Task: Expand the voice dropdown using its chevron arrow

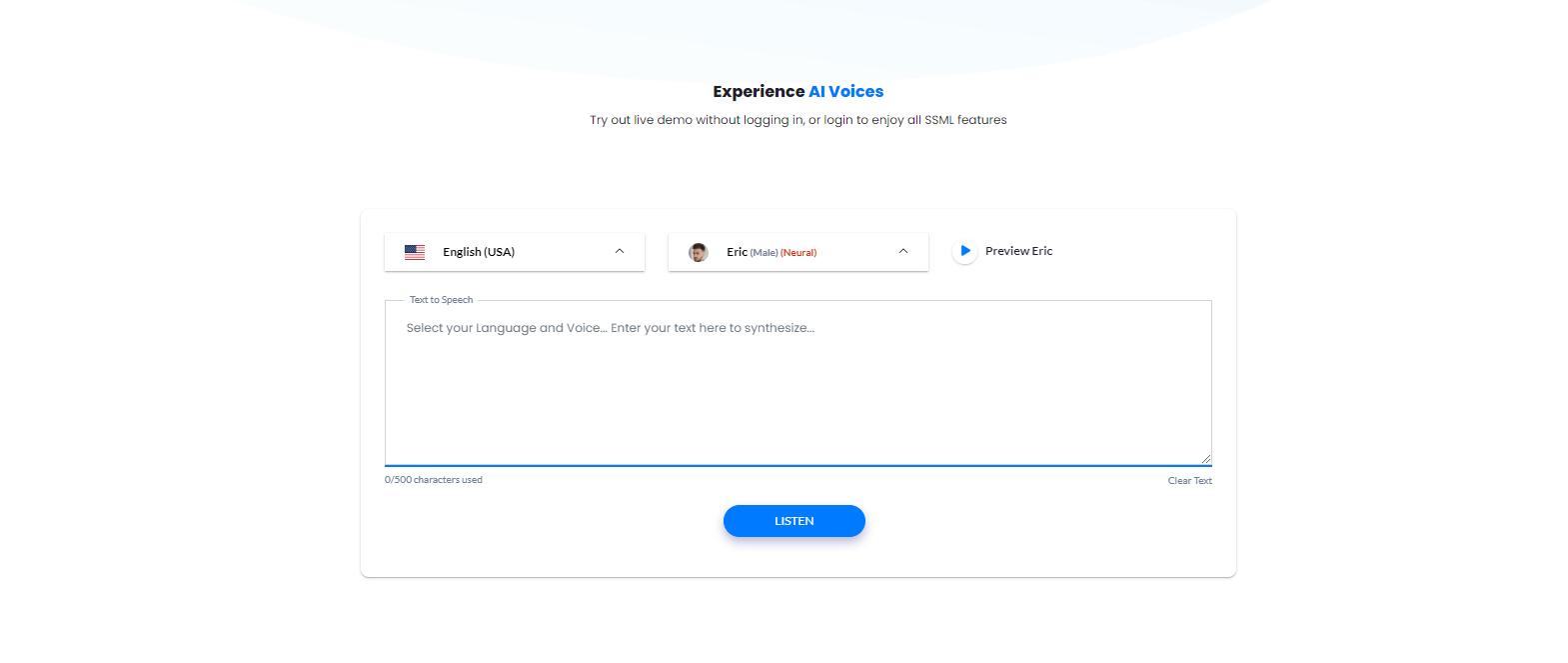Action: pyautogui.click(x=903, y=251)
